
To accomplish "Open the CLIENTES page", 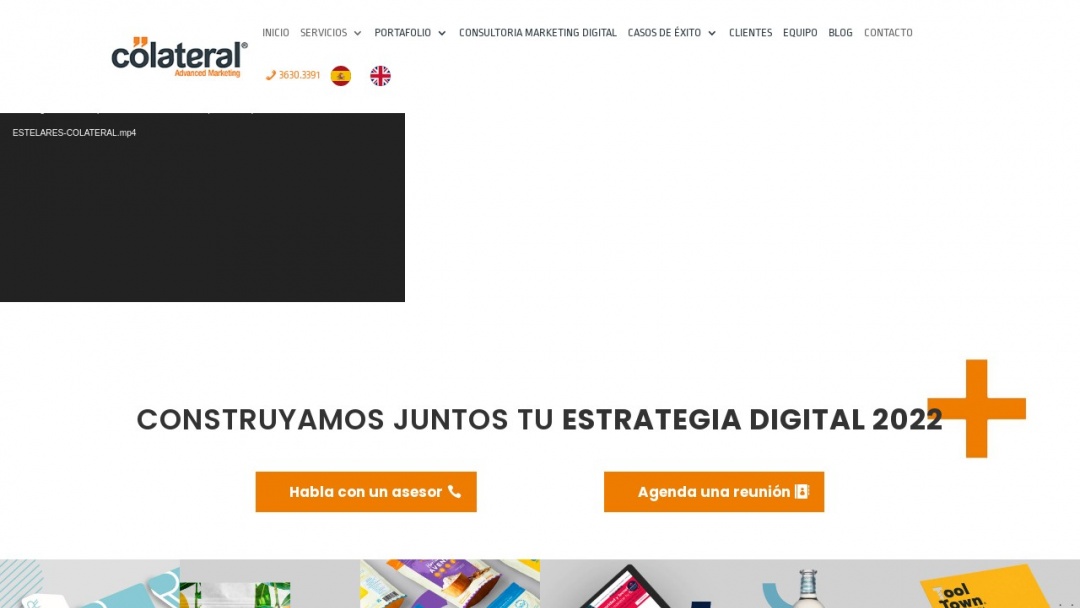I will tap(750, 32).
